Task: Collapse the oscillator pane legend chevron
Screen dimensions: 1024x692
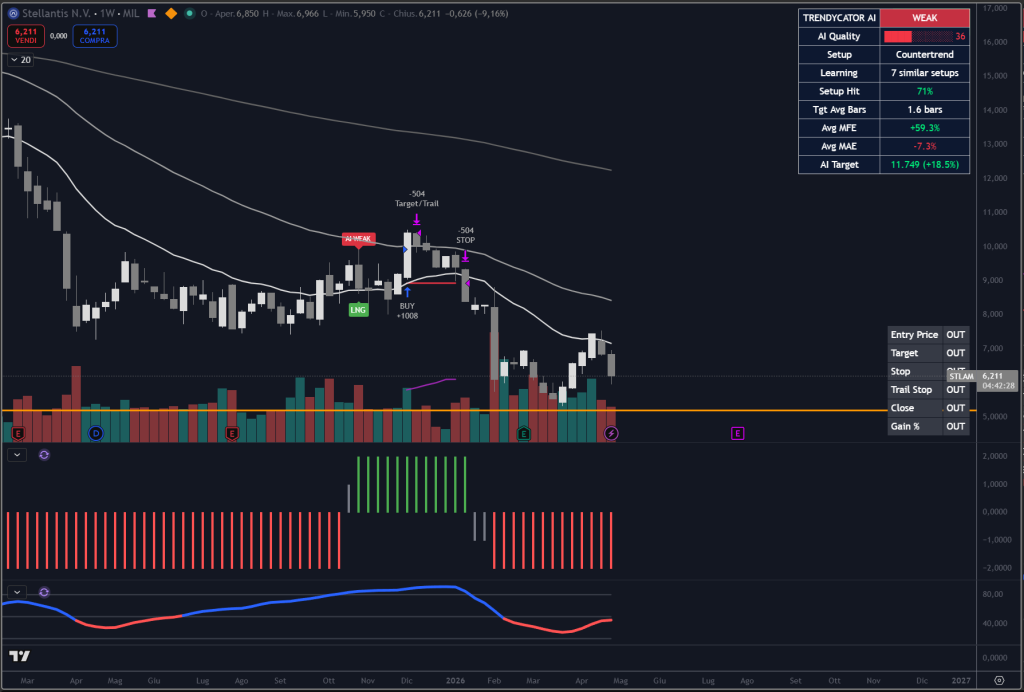Action: [17, 592]
